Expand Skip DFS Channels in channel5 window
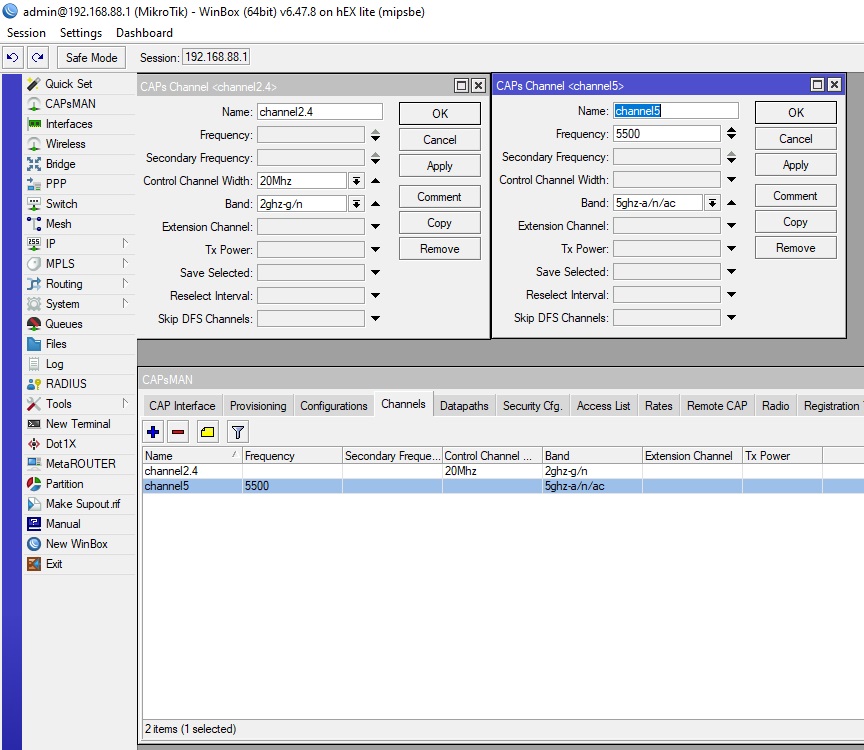The width and height of the screenshot is (864, 750). pos(731,317)
